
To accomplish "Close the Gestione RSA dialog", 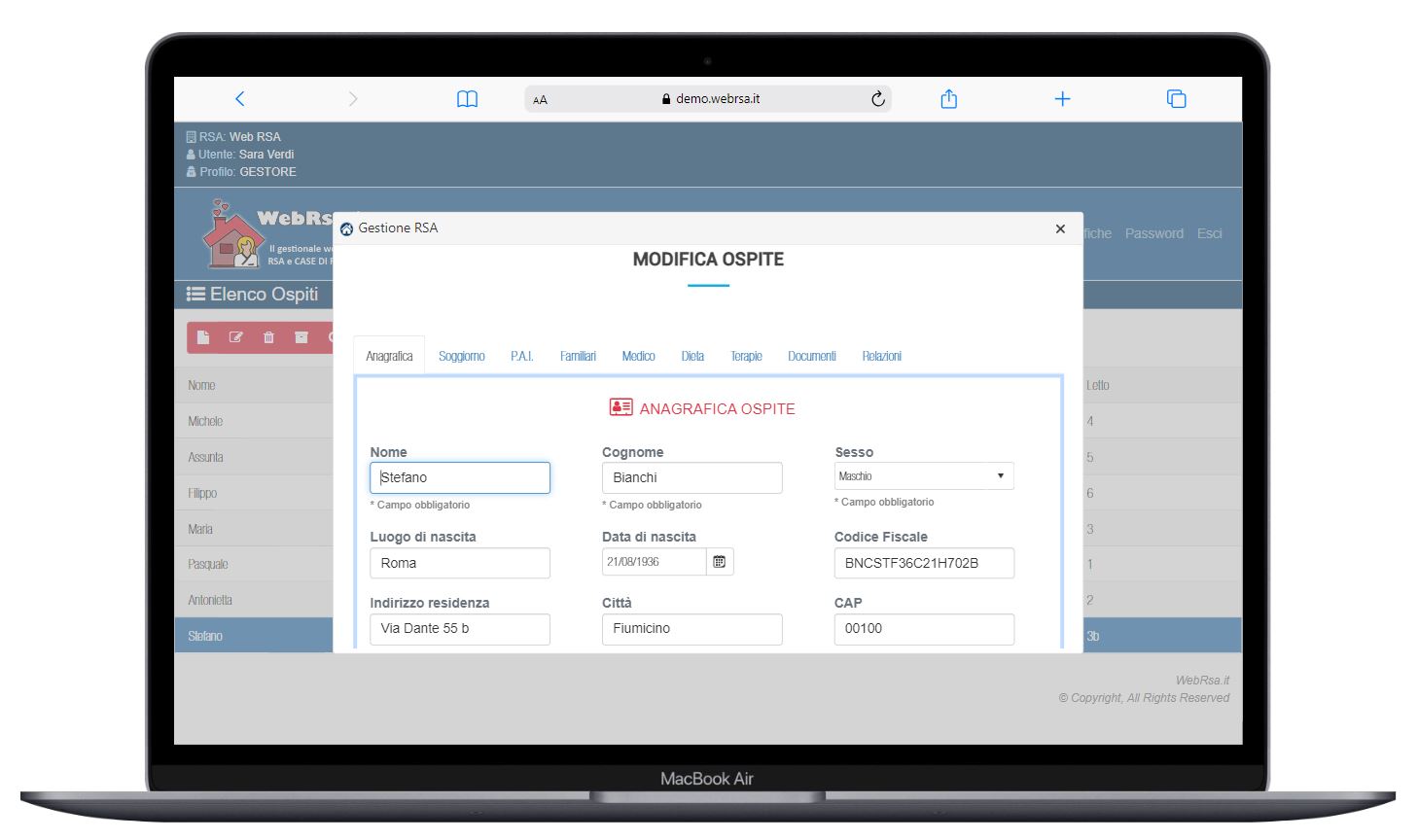I will point(1060,229).
